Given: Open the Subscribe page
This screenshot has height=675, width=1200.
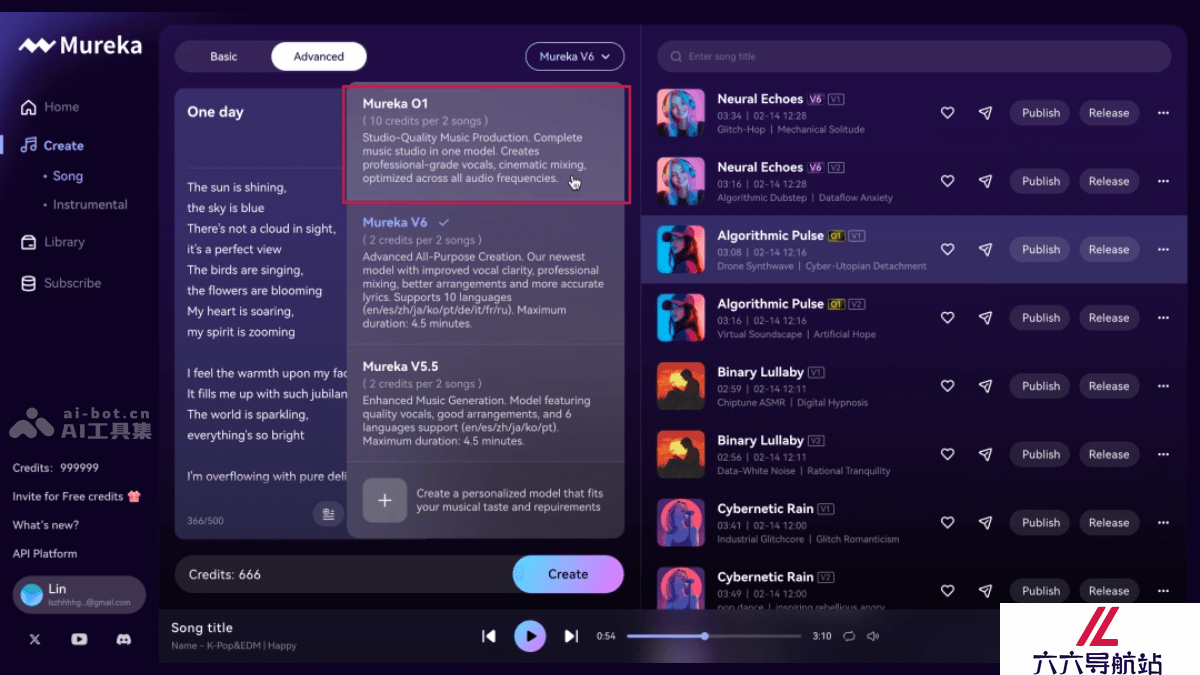Looking at the screenshot, I should pos(61,283).
